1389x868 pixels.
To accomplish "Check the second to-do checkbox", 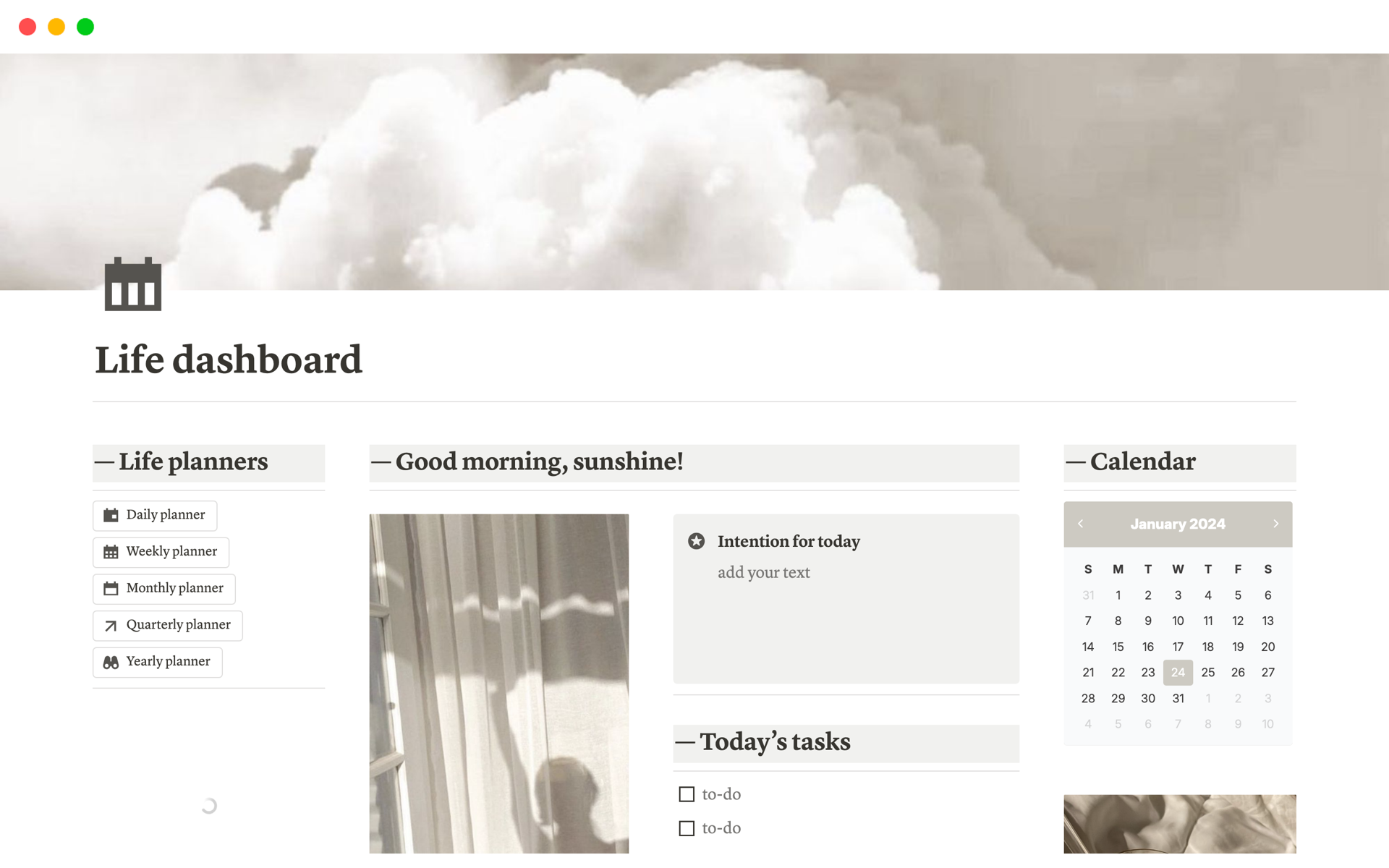I will [688, 827].
